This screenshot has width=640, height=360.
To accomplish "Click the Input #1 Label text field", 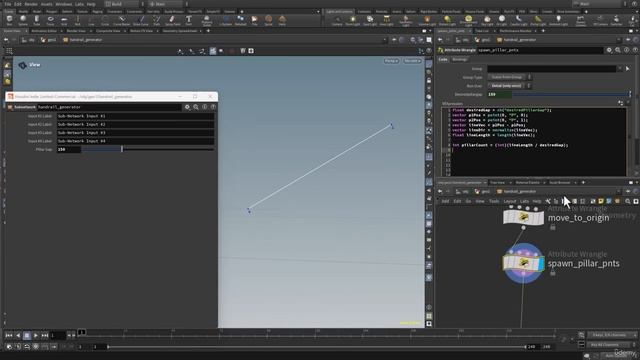I will pyautogui.click(x=135, y=116).
